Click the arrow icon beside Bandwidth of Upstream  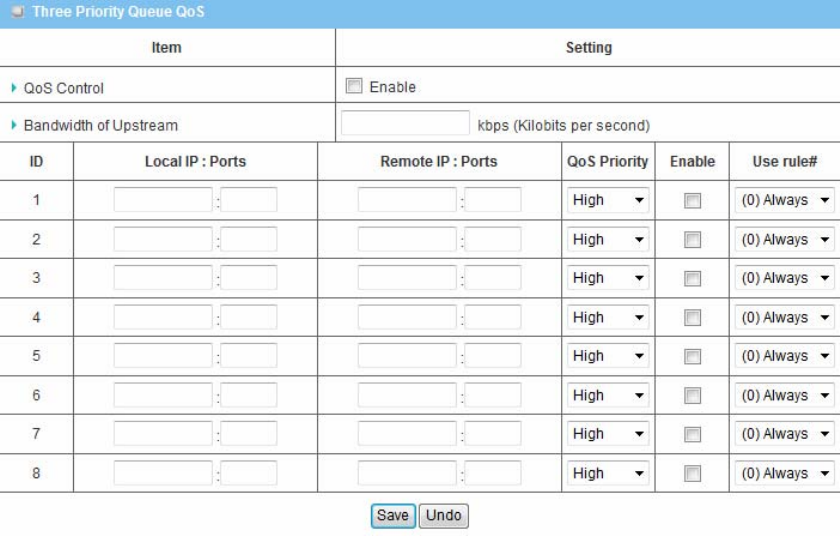coord(13,126)
